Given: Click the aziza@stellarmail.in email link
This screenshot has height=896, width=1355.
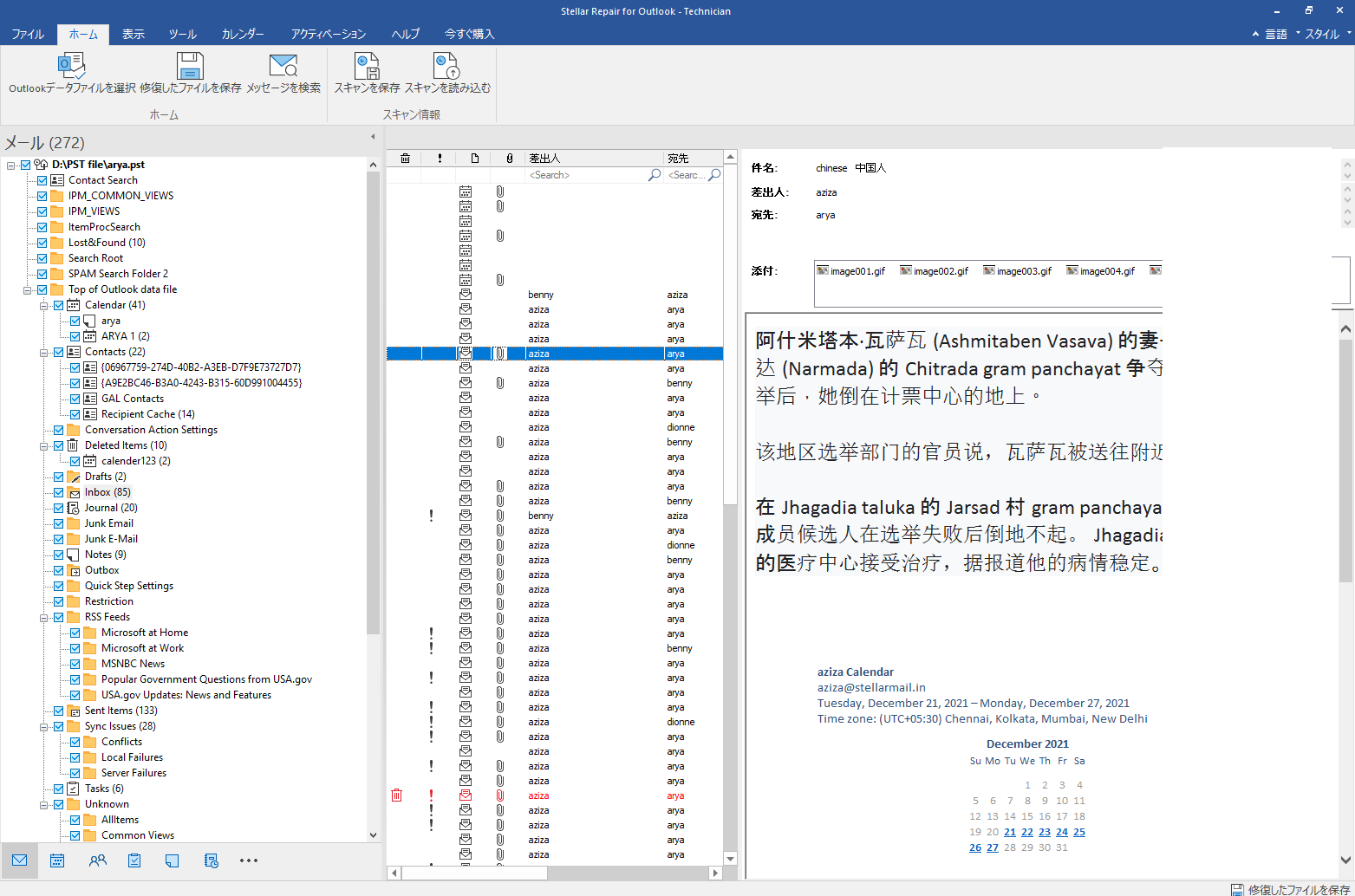Looking at the screenshot, I should click(x=871, y=687).
